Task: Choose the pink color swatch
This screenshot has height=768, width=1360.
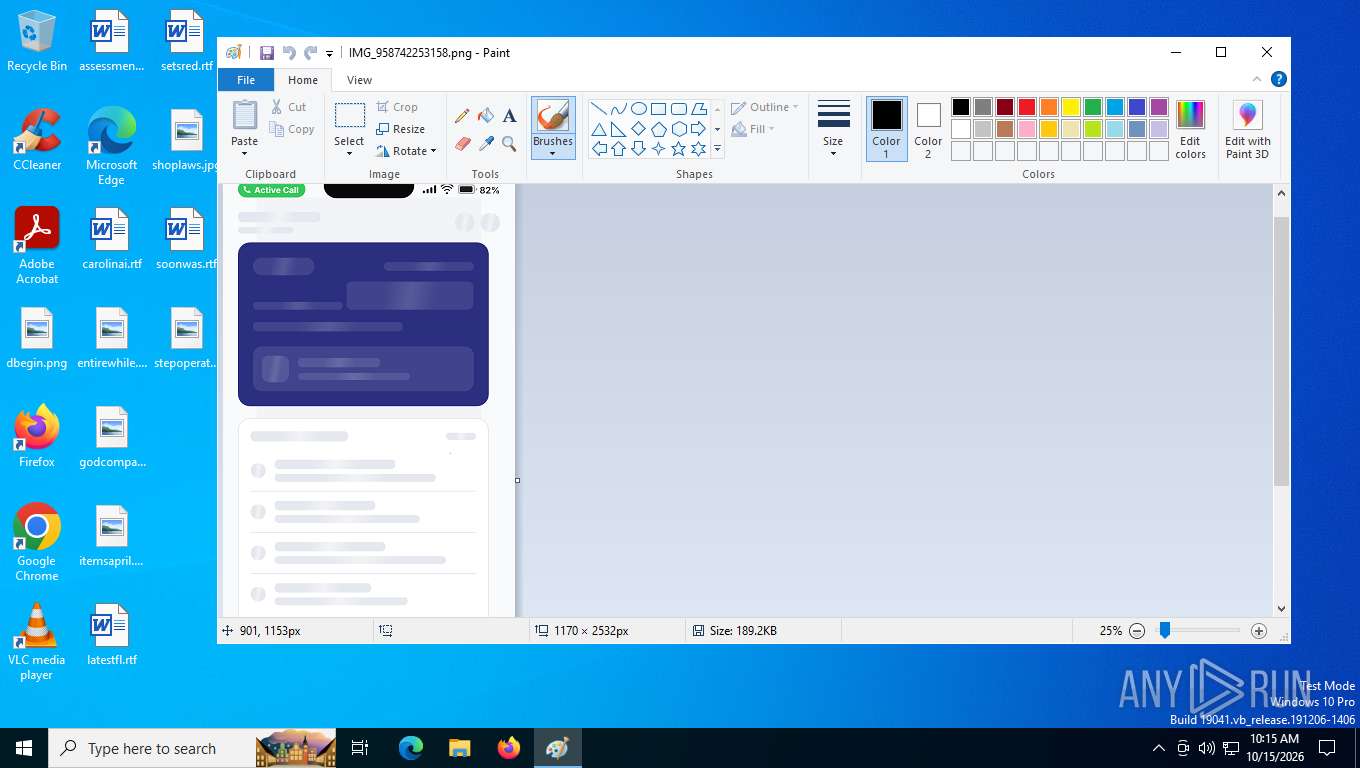Action: [x=1027, y=129]
